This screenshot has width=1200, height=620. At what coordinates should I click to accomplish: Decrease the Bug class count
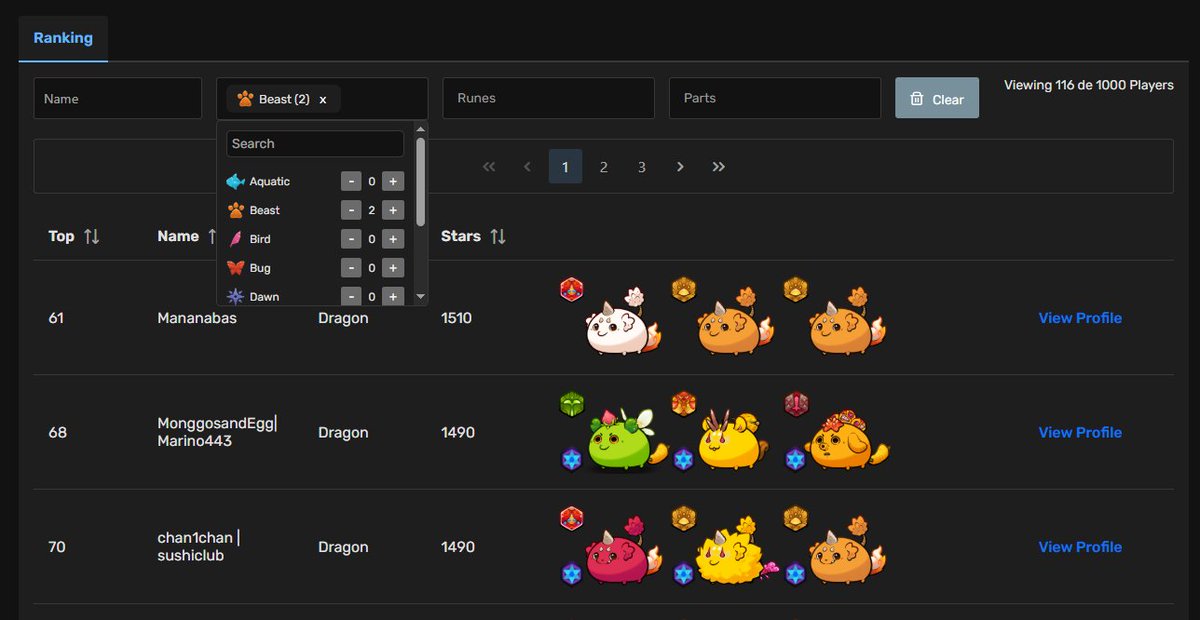pyautogui.click(x=351, y=268)
